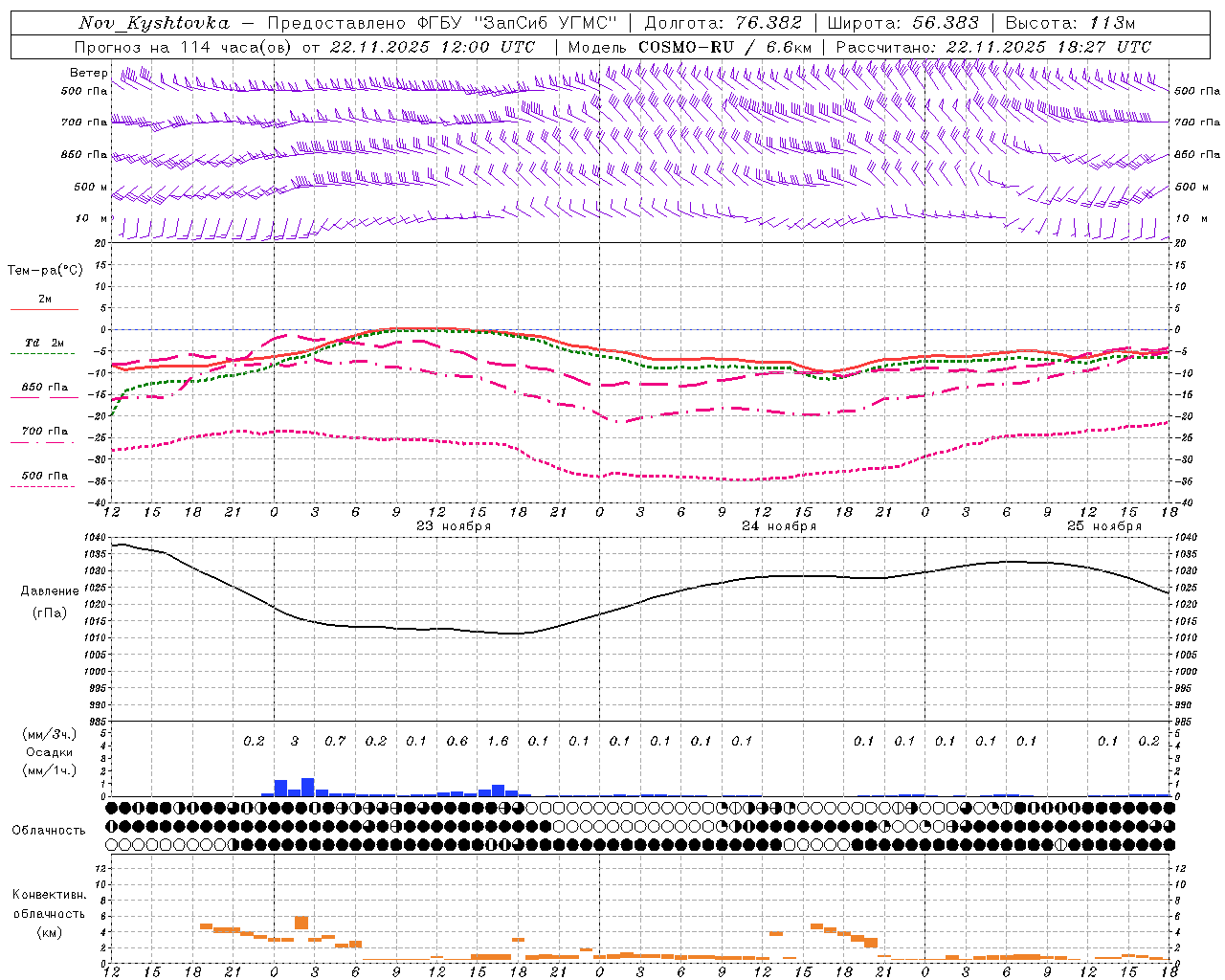The height and width of the screenshot is (980, 1225).
Task: Click the Тем-ра(°C) temperature panel label
Action: [x=45, y=271]
